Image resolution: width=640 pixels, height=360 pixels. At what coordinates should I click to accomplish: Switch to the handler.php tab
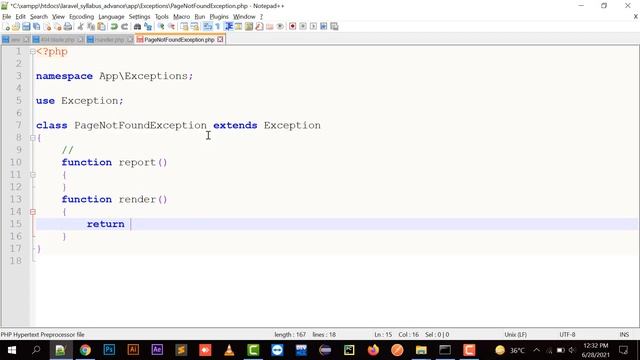click(109, 40)
